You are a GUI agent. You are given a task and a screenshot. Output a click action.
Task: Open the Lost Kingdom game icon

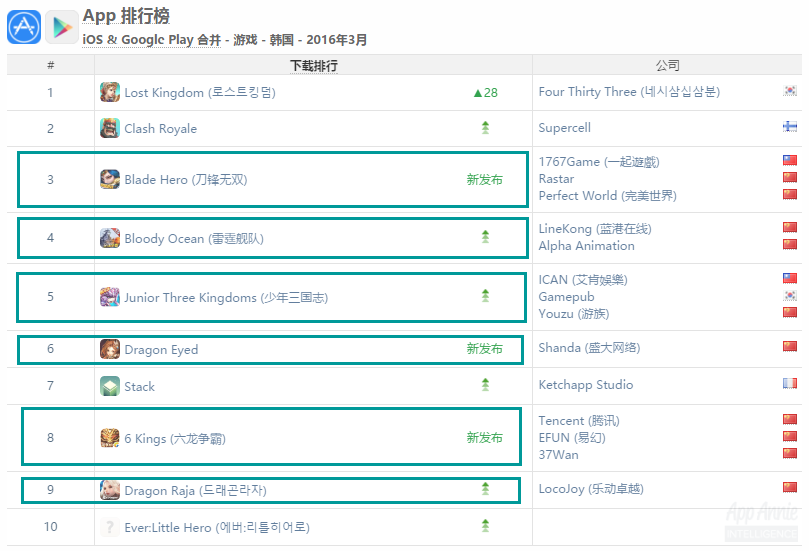(x=110, y=92)
